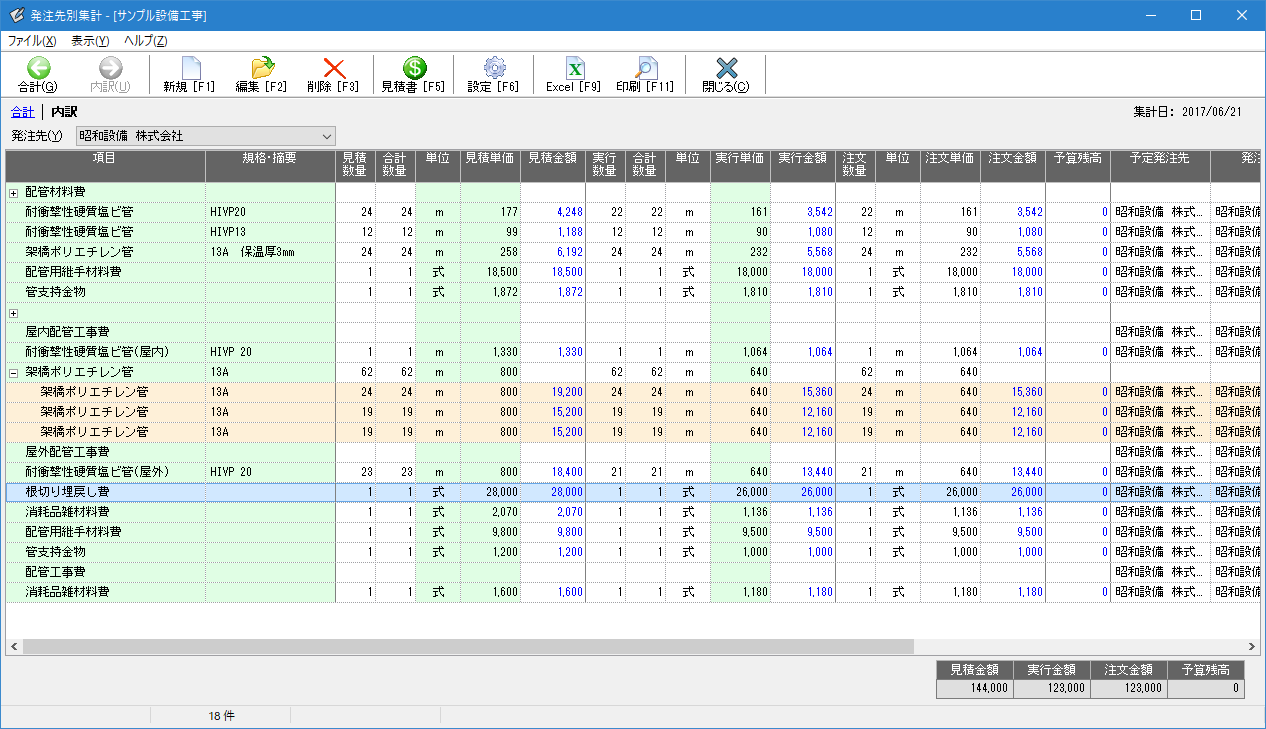Click the 18 件 status bar count

(221, 716)
